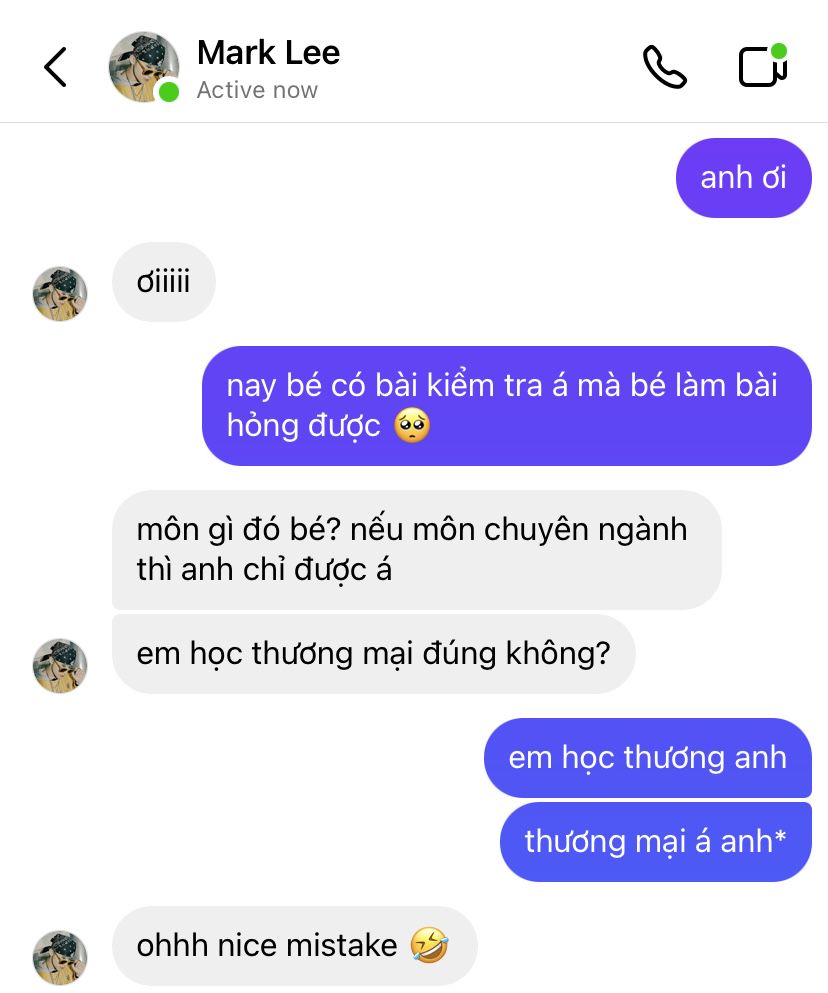Tap avatar beside "ohhh nice mistake" message
828x993 pixels.
[x=60, y=958]
